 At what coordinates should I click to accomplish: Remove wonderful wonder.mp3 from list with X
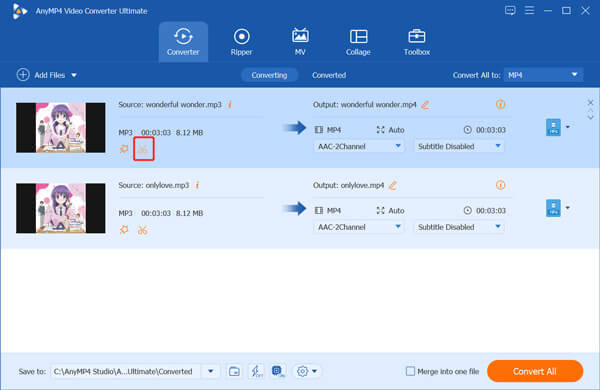(590, 103)
